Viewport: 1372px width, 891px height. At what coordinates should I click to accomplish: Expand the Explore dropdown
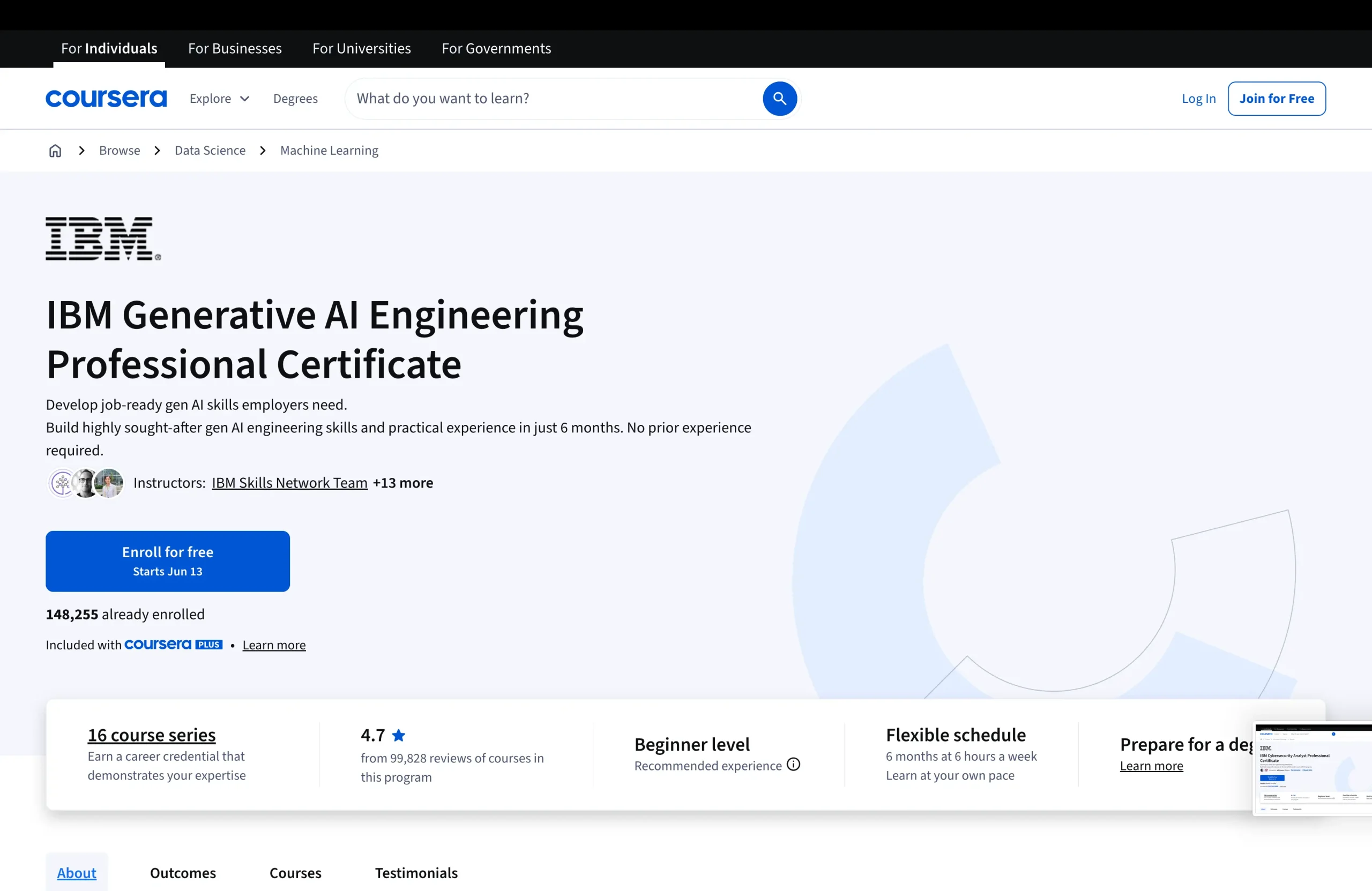(x=220, y=99)
